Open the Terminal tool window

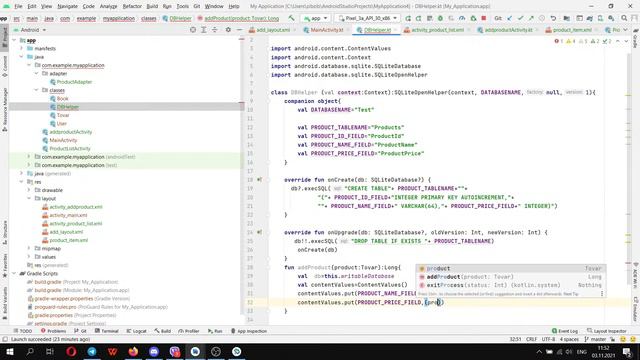click(x=106, y=331)
